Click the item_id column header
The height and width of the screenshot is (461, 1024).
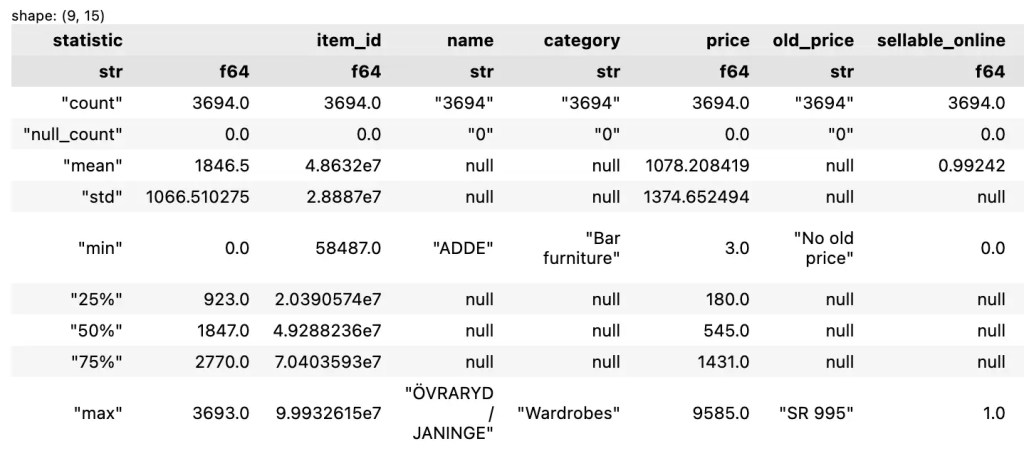[x=350, y=41]
